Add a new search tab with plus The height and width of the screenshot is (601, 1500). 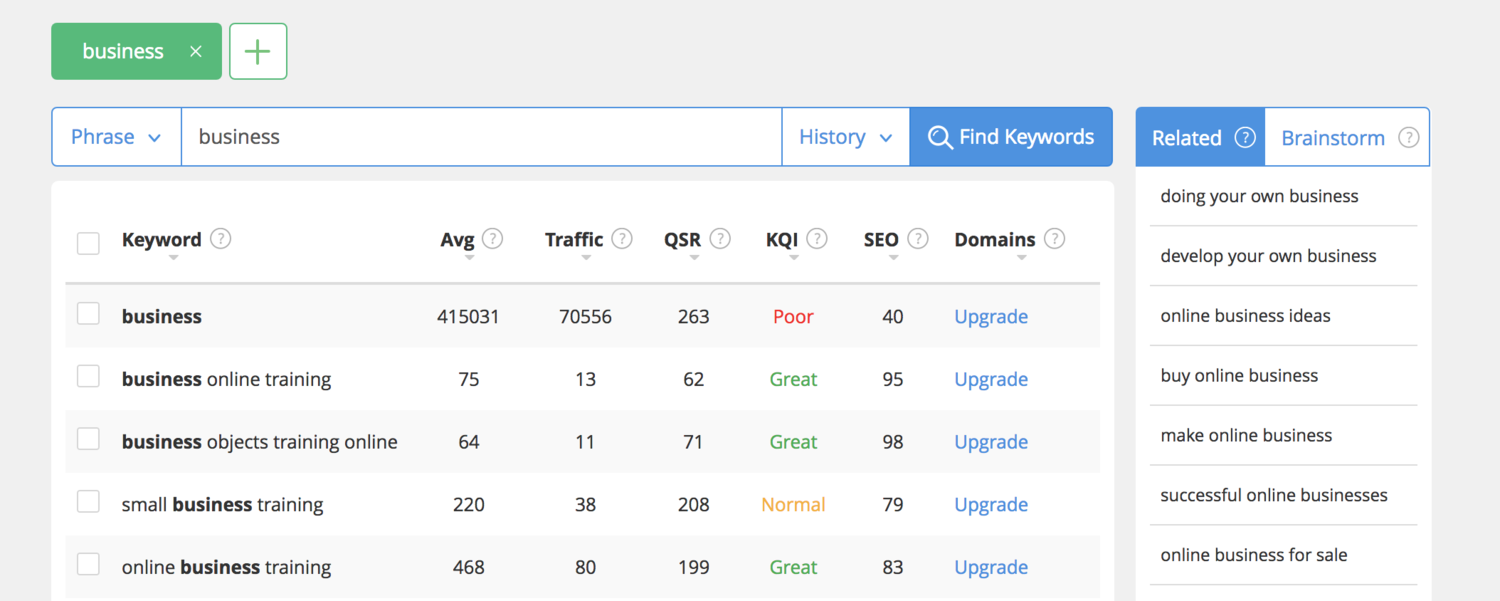point(258,51)
